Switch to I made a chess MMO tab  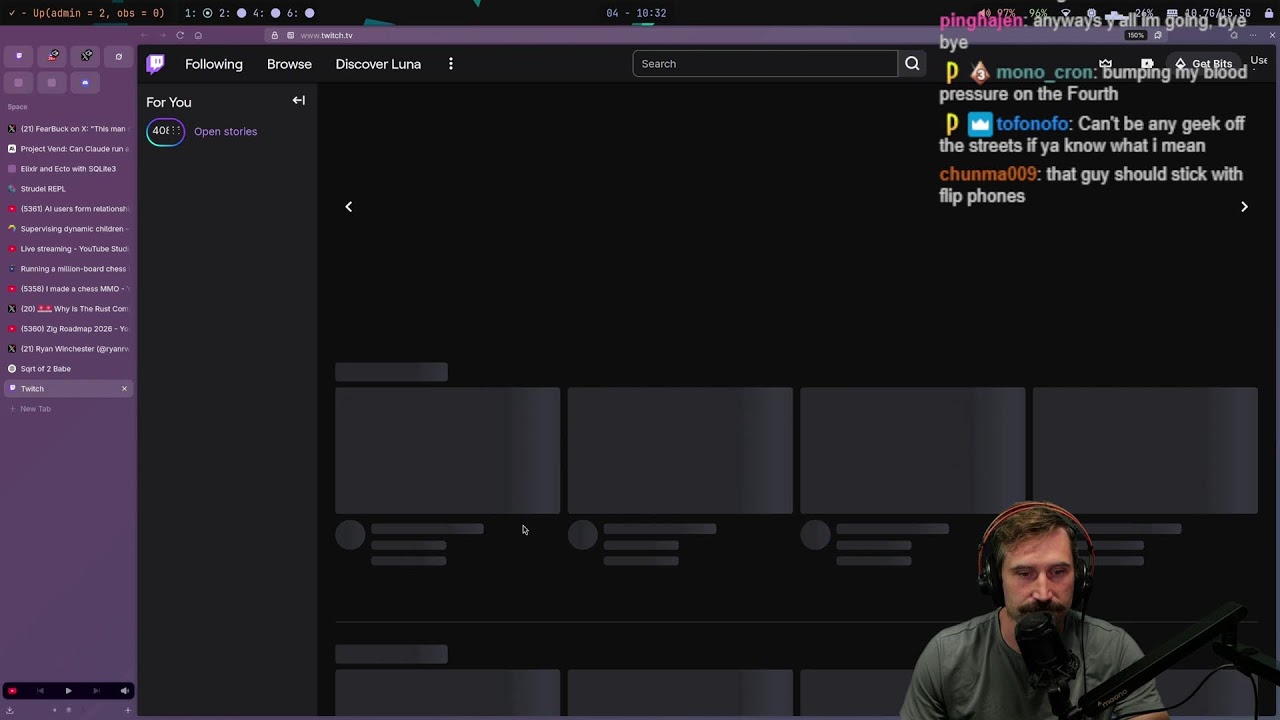(68, 289)
